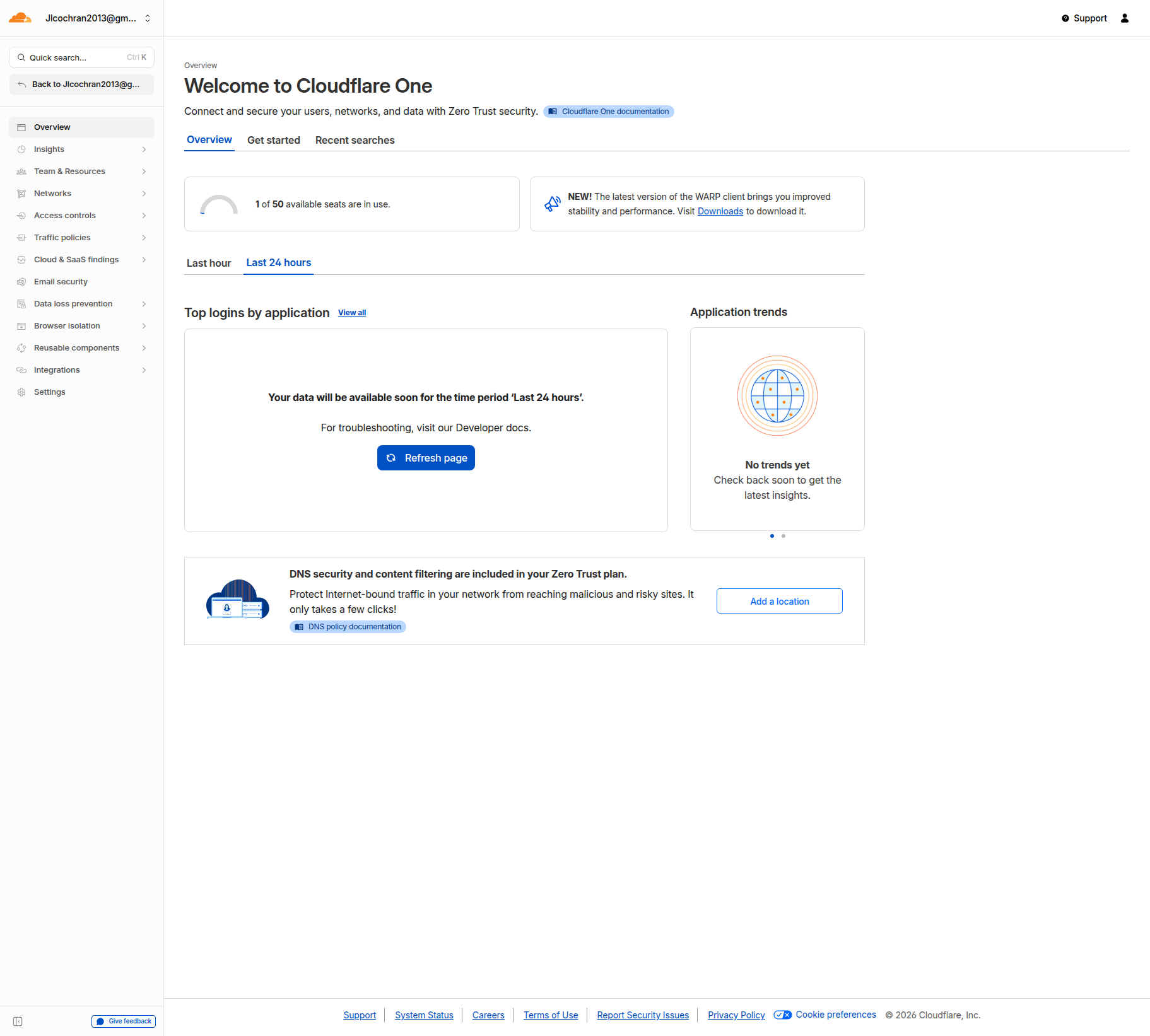Open the Insights section icon
The height and width of the screenshot is (1036, 1150).
[21, 149]
